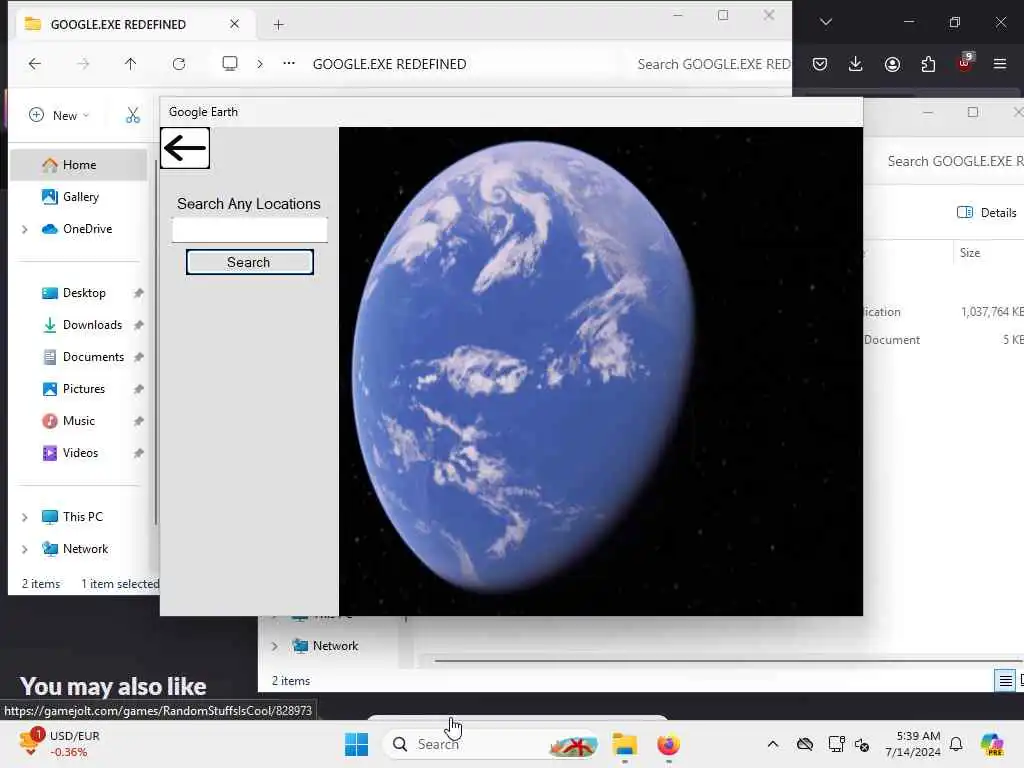Go up one folder level in Explorer
The image size is (1024, 768).
click(131, 63)
